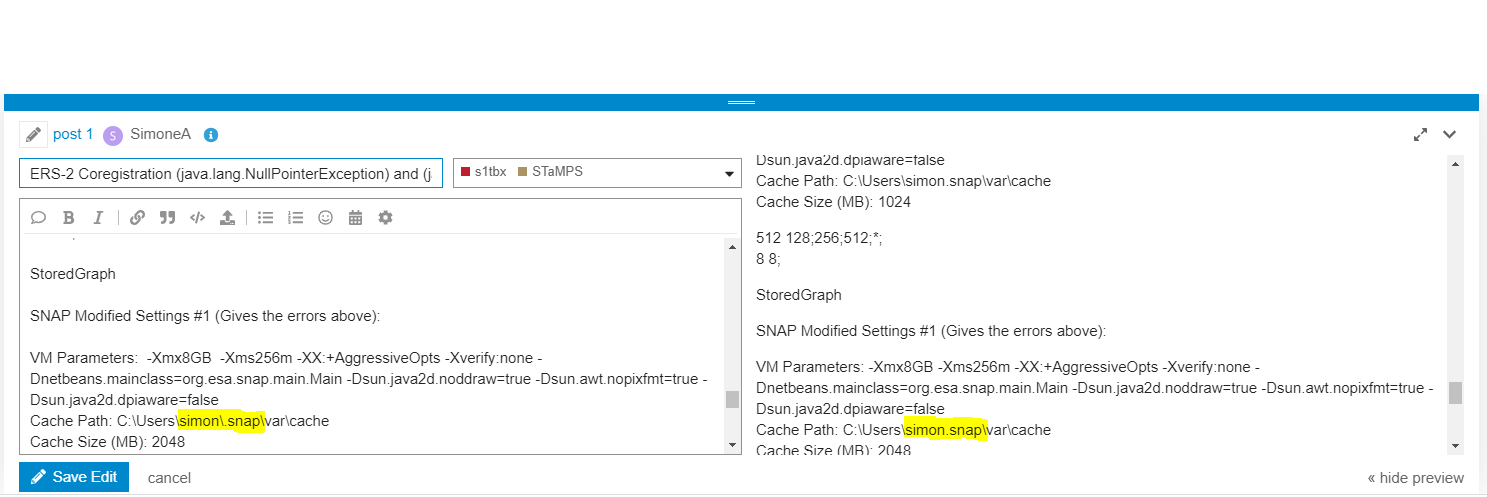Viewport: 1487px width, 497px height.
Task: Click the highlighted 'simon.snap\' text in the preview
Action: (946, 430)
